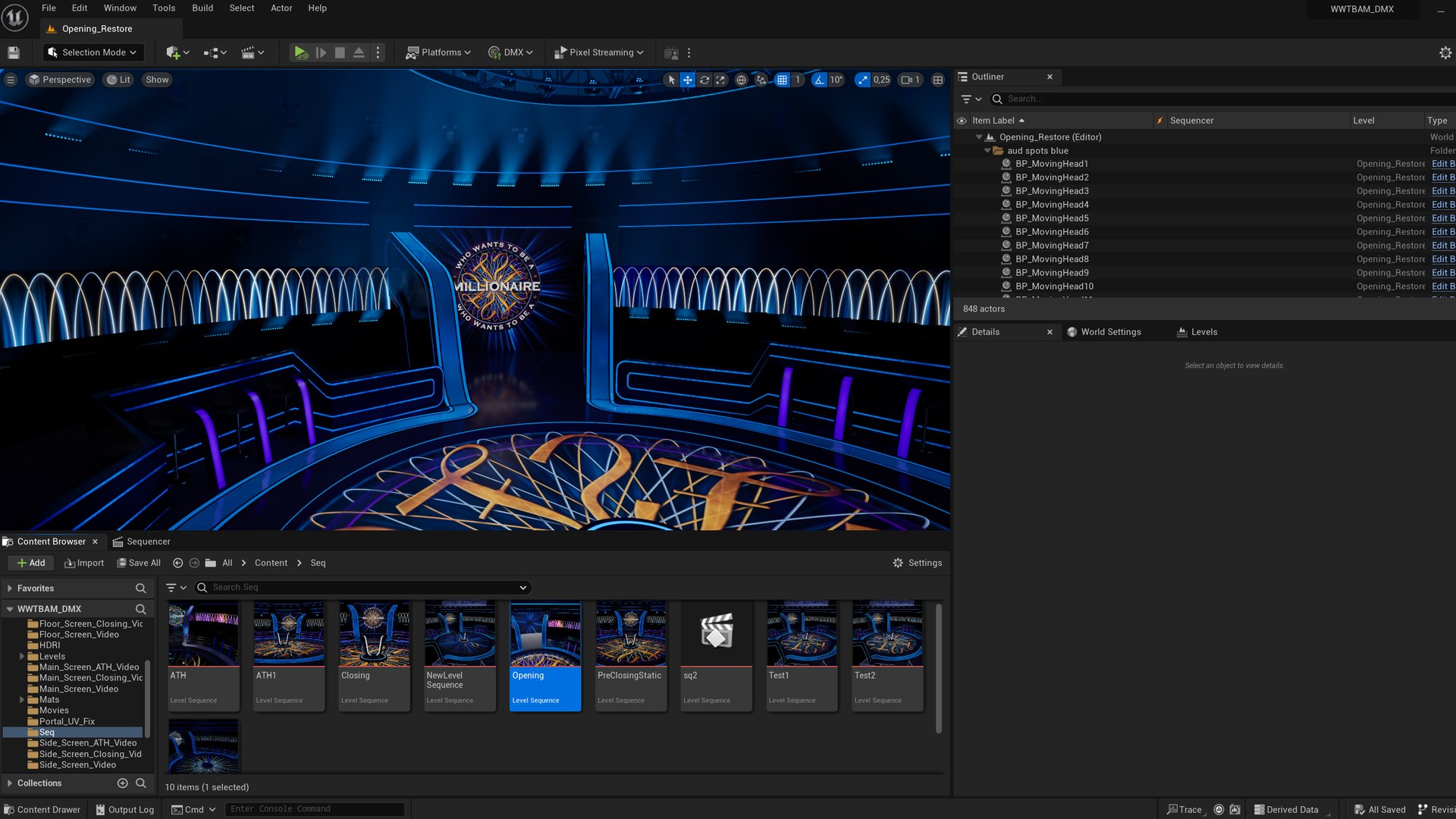Click the Search Seq field

(x=362, y=588)
